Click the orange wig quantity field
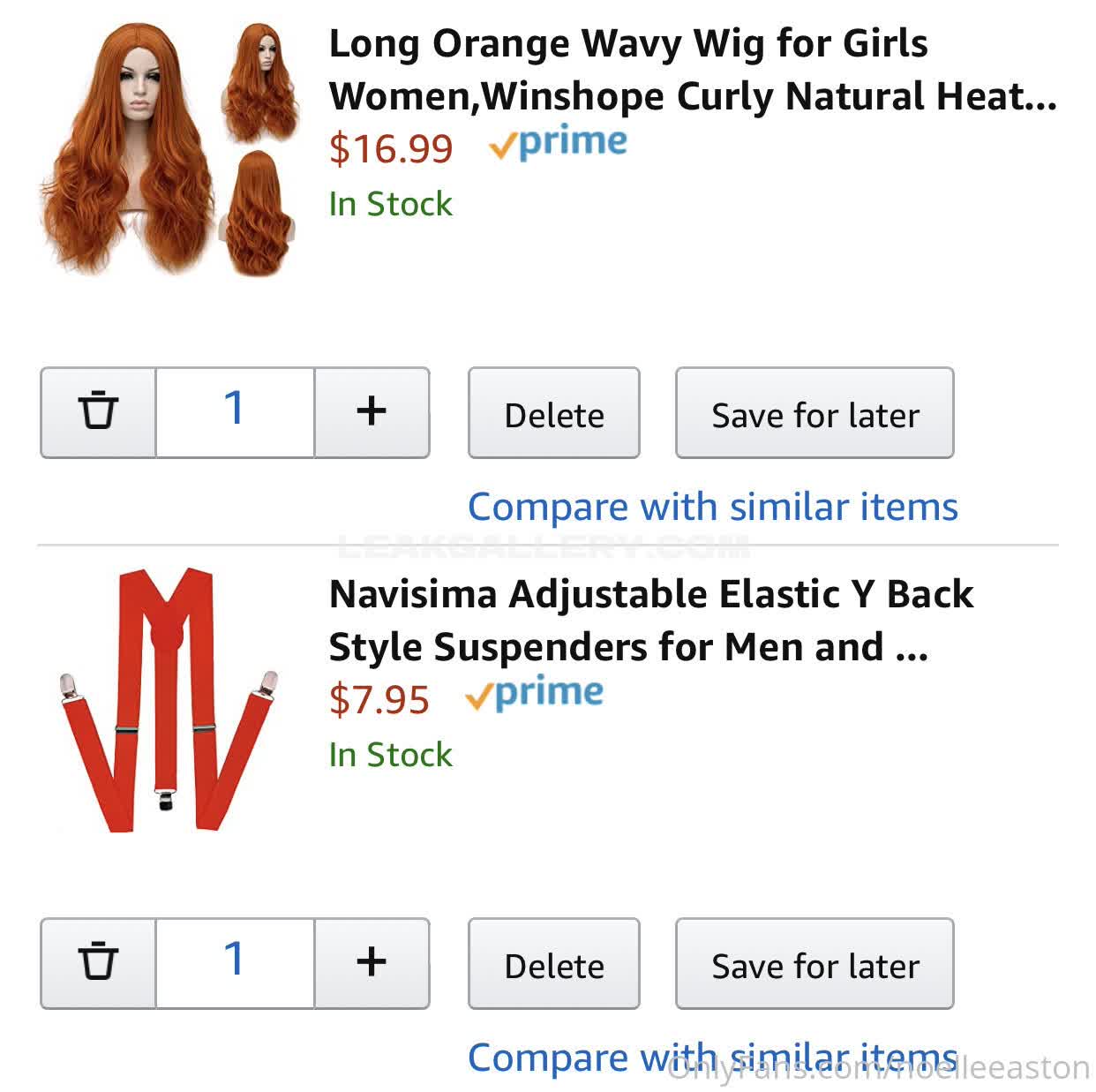This screenshot has width=1096, height=1092. click(x=234, y=411)
